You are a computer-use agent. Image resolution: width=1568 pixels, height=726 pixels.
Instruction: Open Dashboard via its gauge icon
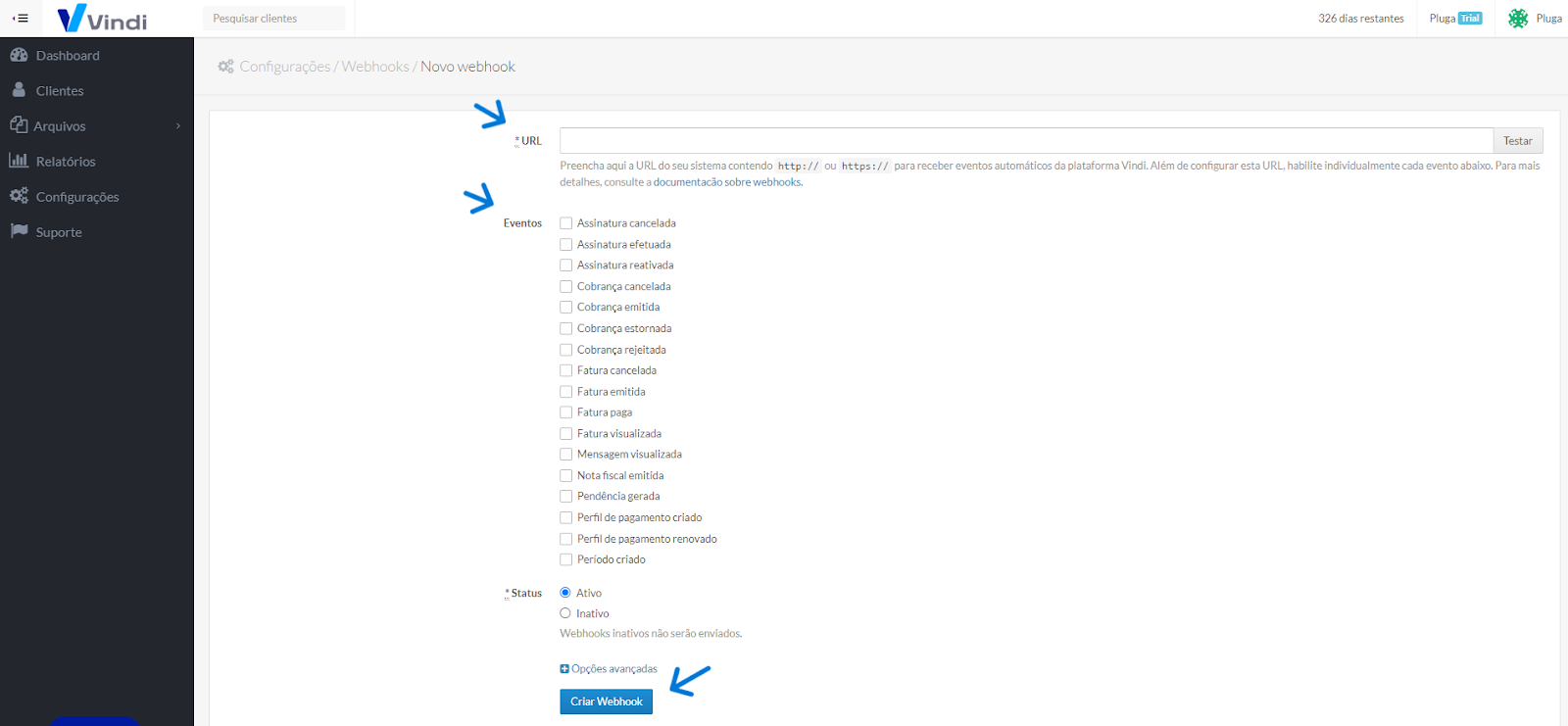[19, 55]
